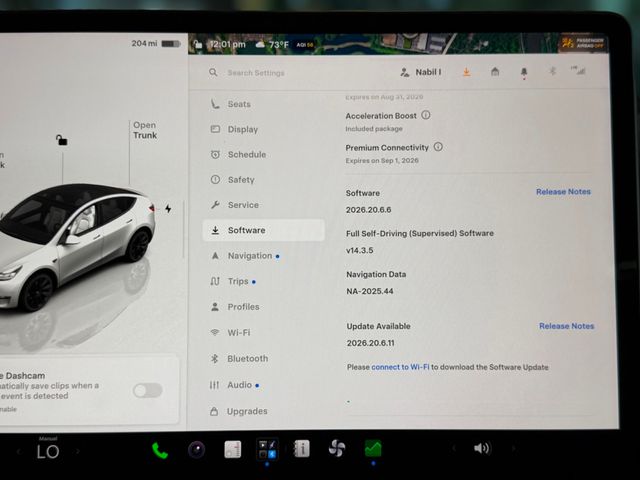Select the Software menu item
Viewport: 640px width, 480px height.
coord(264,230)
